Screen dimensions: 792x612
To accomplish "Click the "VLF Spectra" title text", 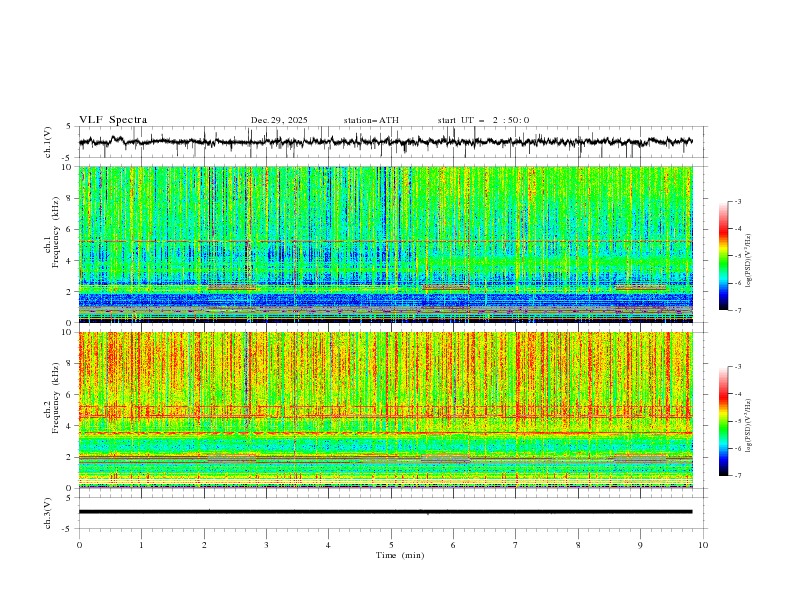I will tap(113, 120).
